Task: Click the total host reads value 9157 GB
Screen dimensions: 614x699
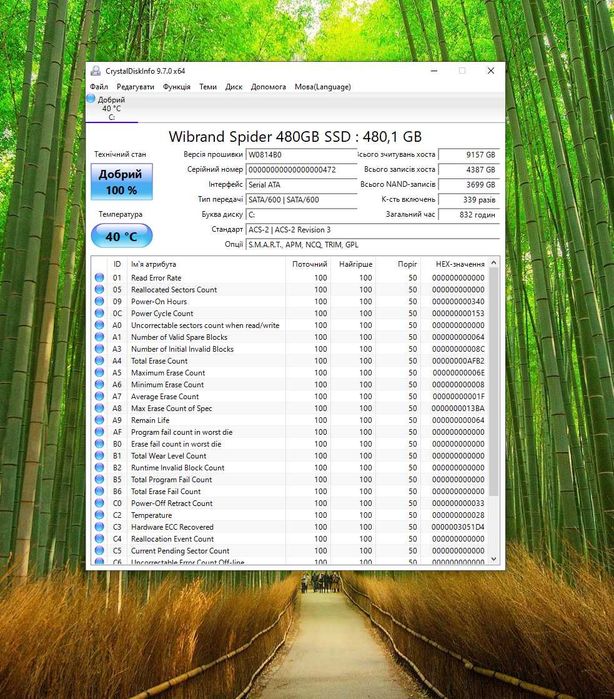Action: tap(469, 155)
